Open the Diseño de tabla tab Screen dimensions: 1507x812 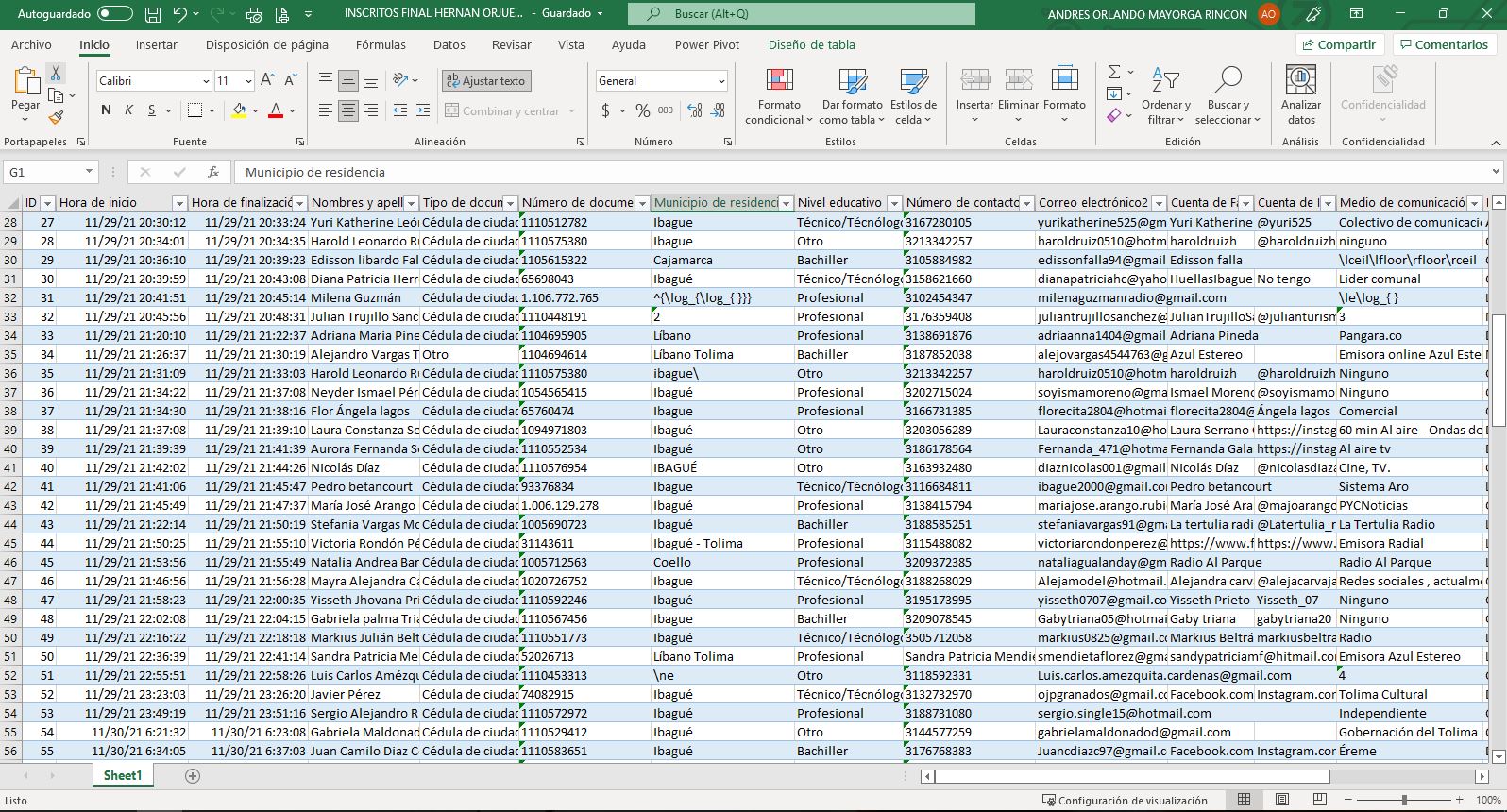(811, 44)
